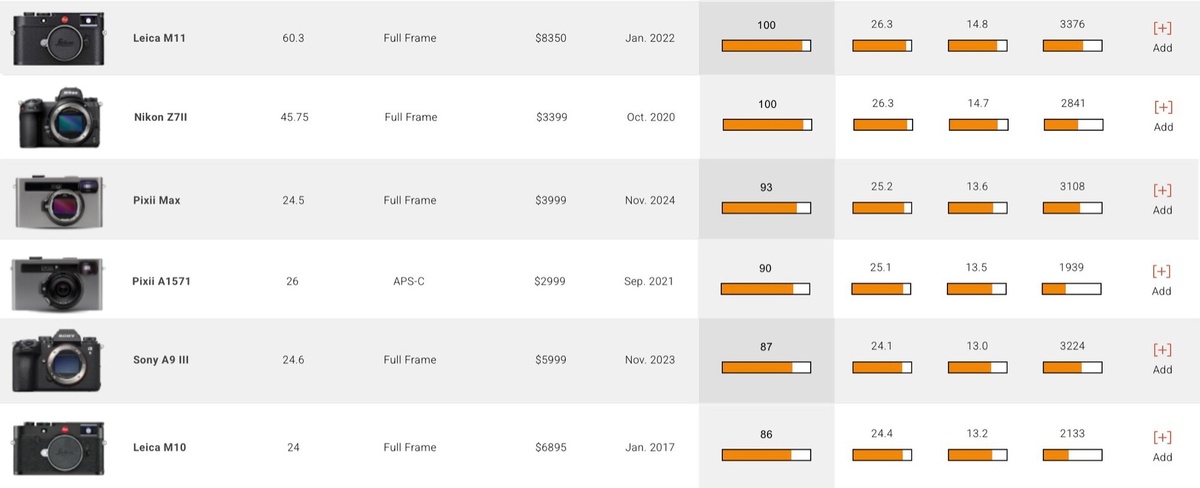
Task: Add Leica M10 via the [+] icon
Action: (1162, 438)
